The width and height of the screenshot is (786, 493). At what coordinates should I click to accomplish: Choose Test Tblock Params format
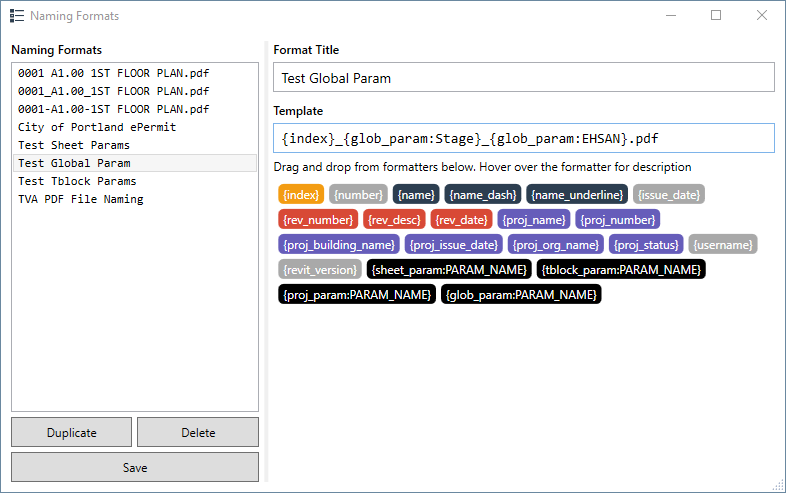pos(135,182)
